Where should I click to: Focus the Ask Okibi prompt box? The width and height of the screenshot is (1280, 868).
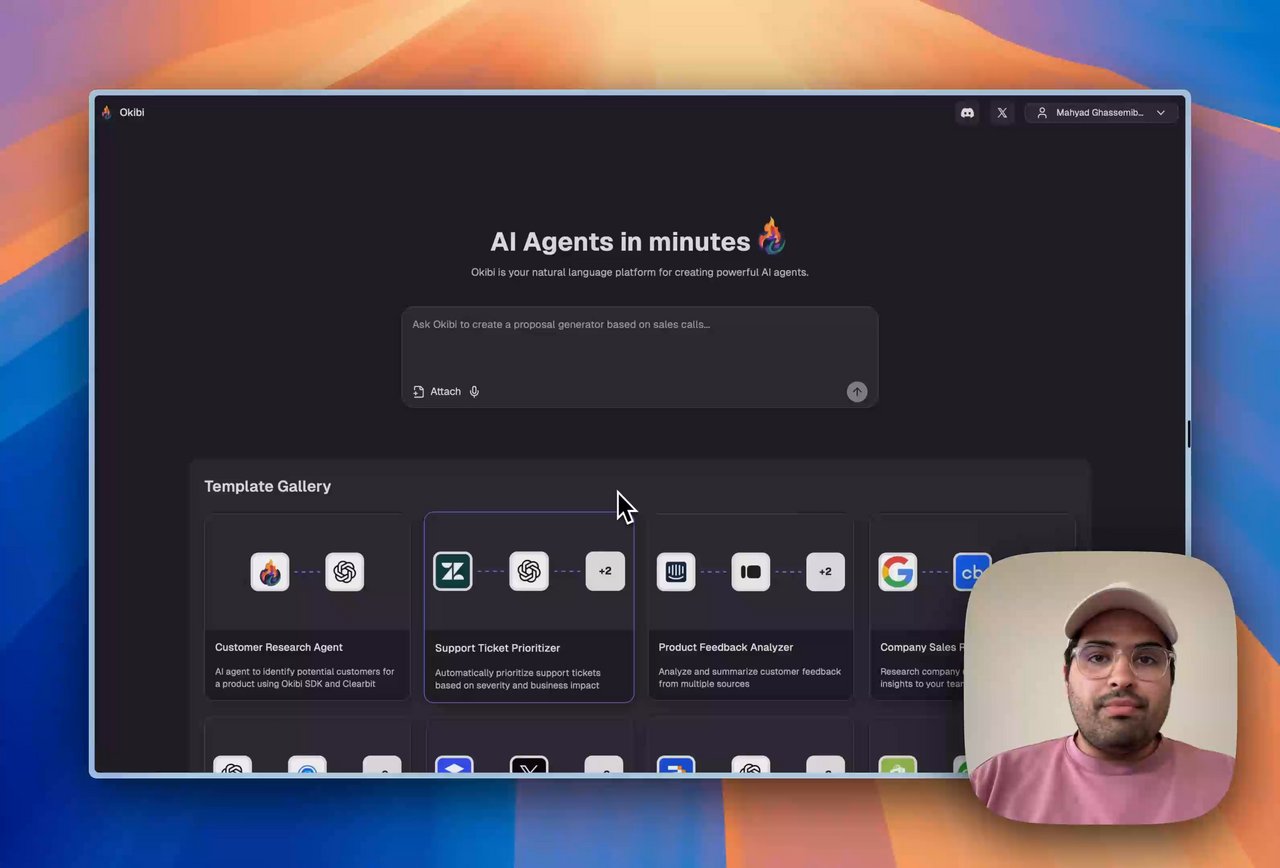tap(640, 357)
